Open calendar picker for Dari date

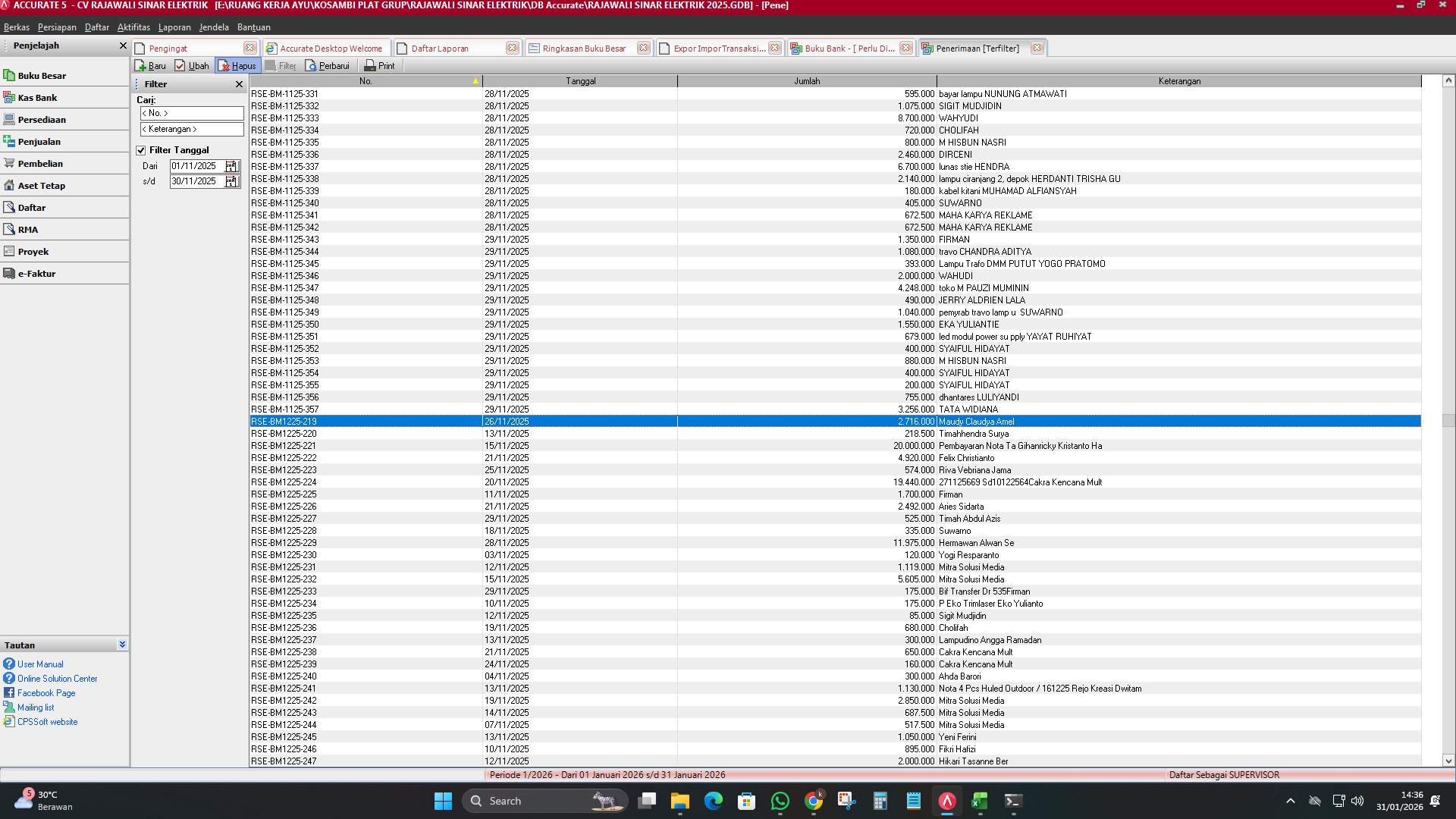pos(231,166)
